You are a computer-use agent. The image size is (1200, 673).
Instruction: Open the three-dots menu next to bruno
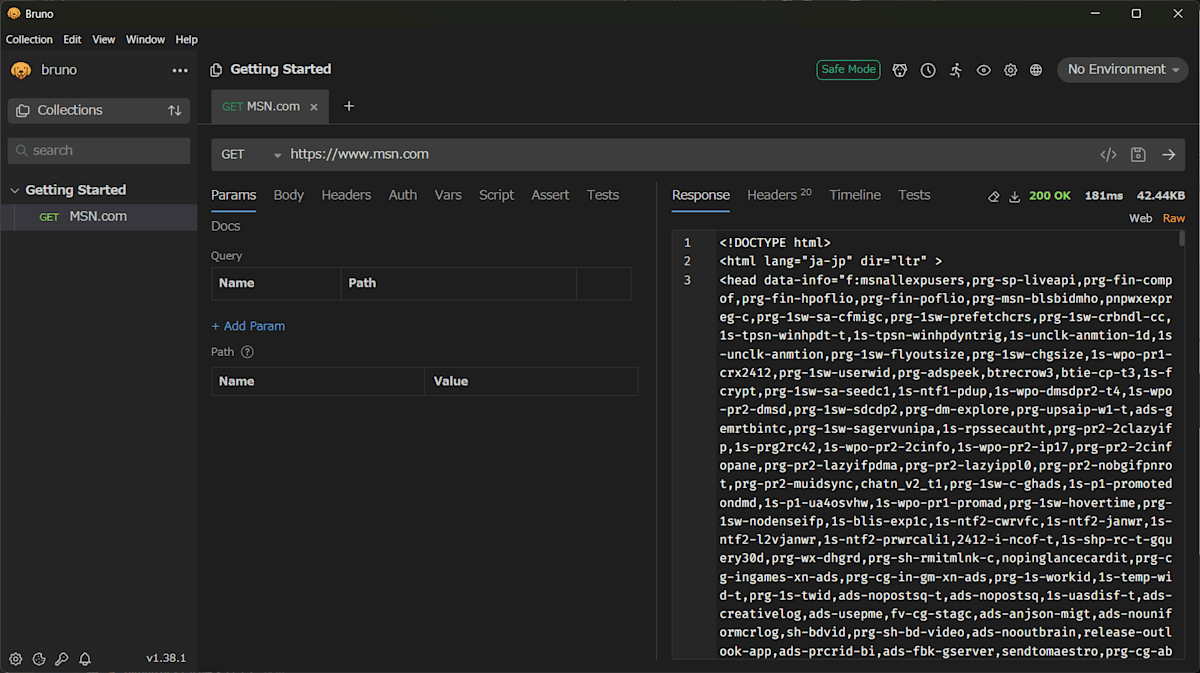click(x=180, y=70)
